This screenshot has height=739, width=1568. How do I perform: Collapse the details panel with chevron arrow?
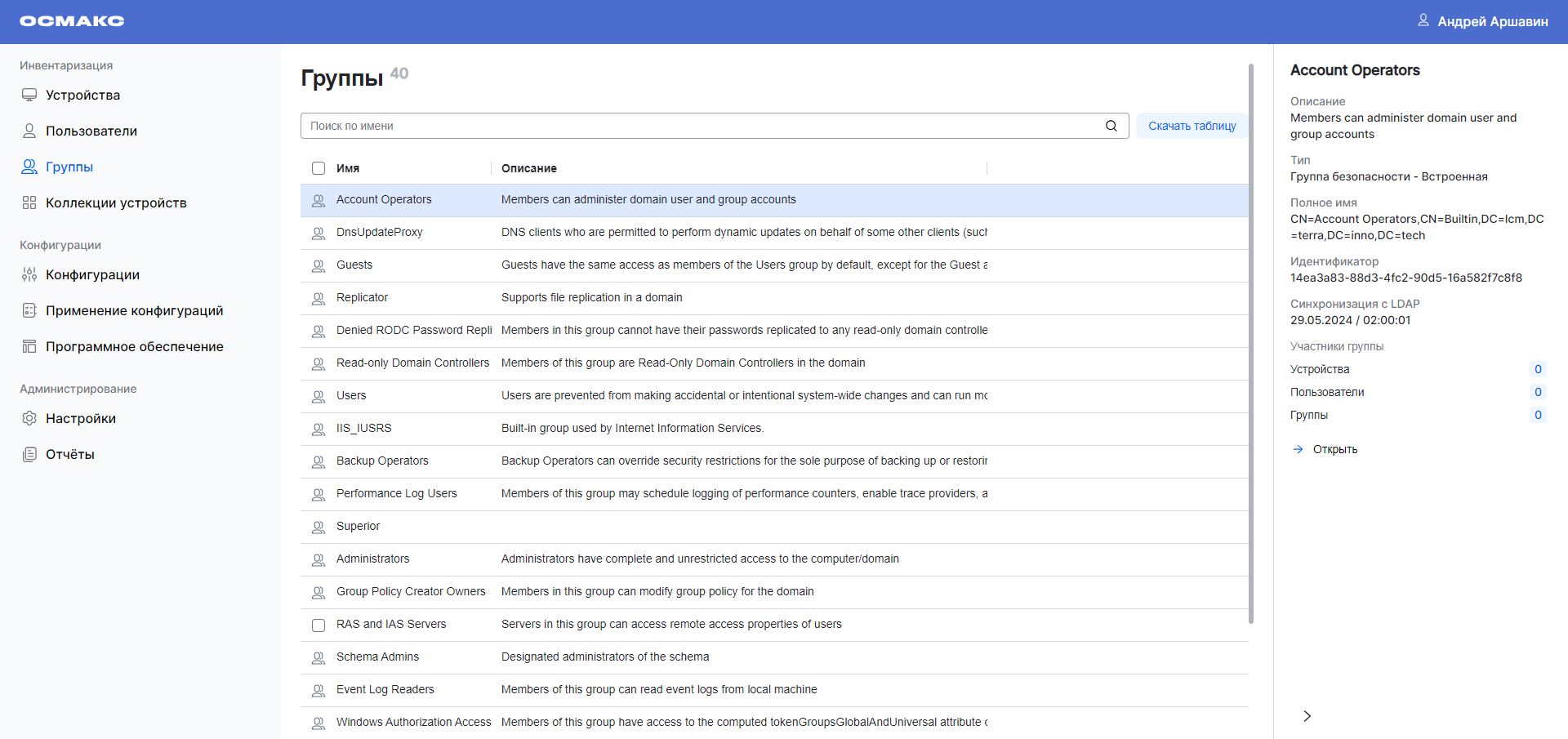tap(1307, 716)
